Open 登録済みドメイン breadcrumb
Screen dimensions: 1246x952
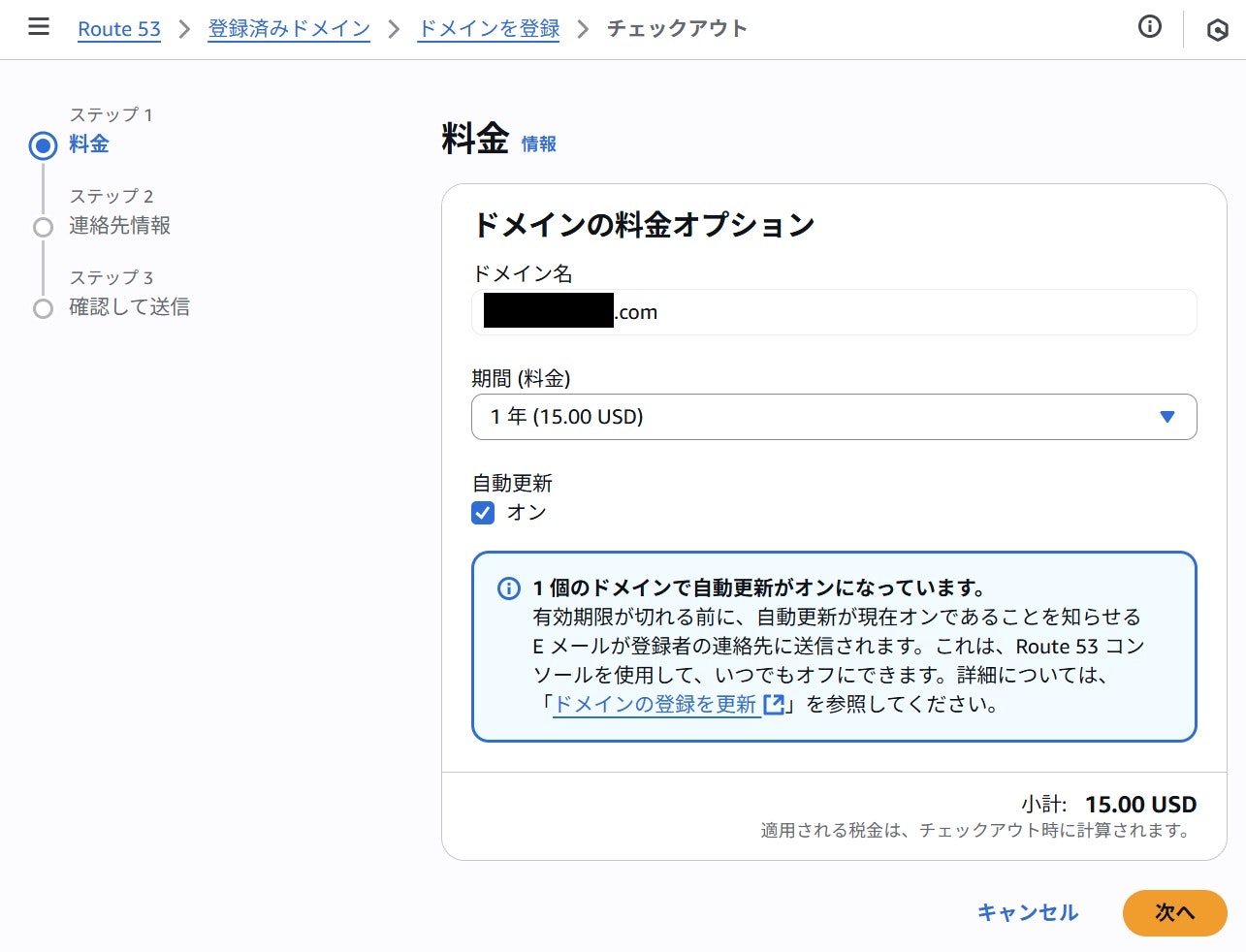coord(289,29)
